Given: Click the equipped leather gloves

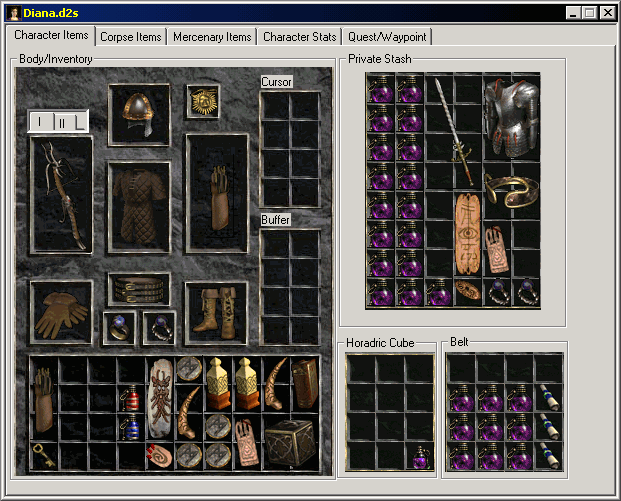Looking at the screenshot, I should (x=62, y=313).
